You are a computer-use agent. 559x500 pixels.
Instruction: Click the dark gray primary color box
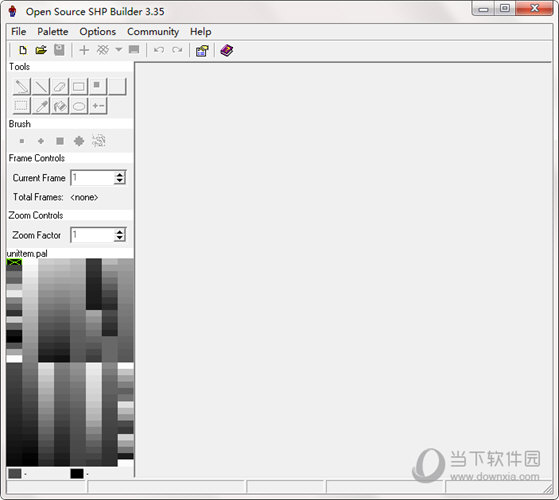coord(15,474)
